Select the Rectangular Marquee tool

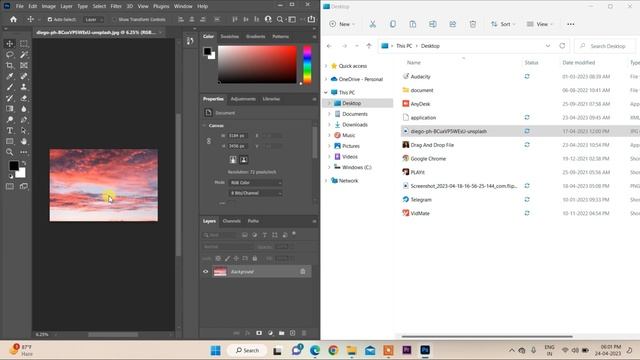[x=24, y=44]
